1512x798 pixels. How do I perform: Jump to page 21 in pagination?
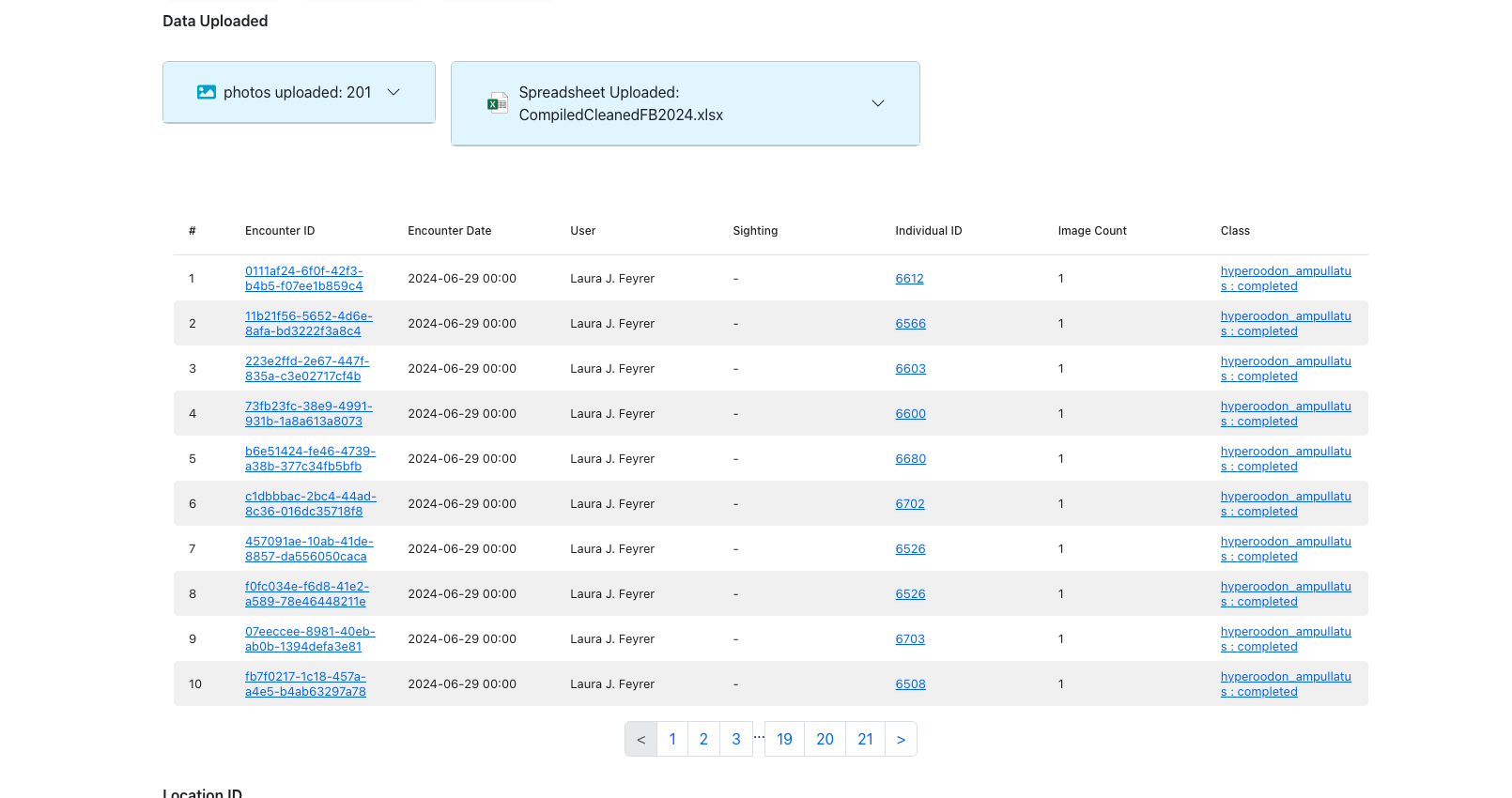865,740
